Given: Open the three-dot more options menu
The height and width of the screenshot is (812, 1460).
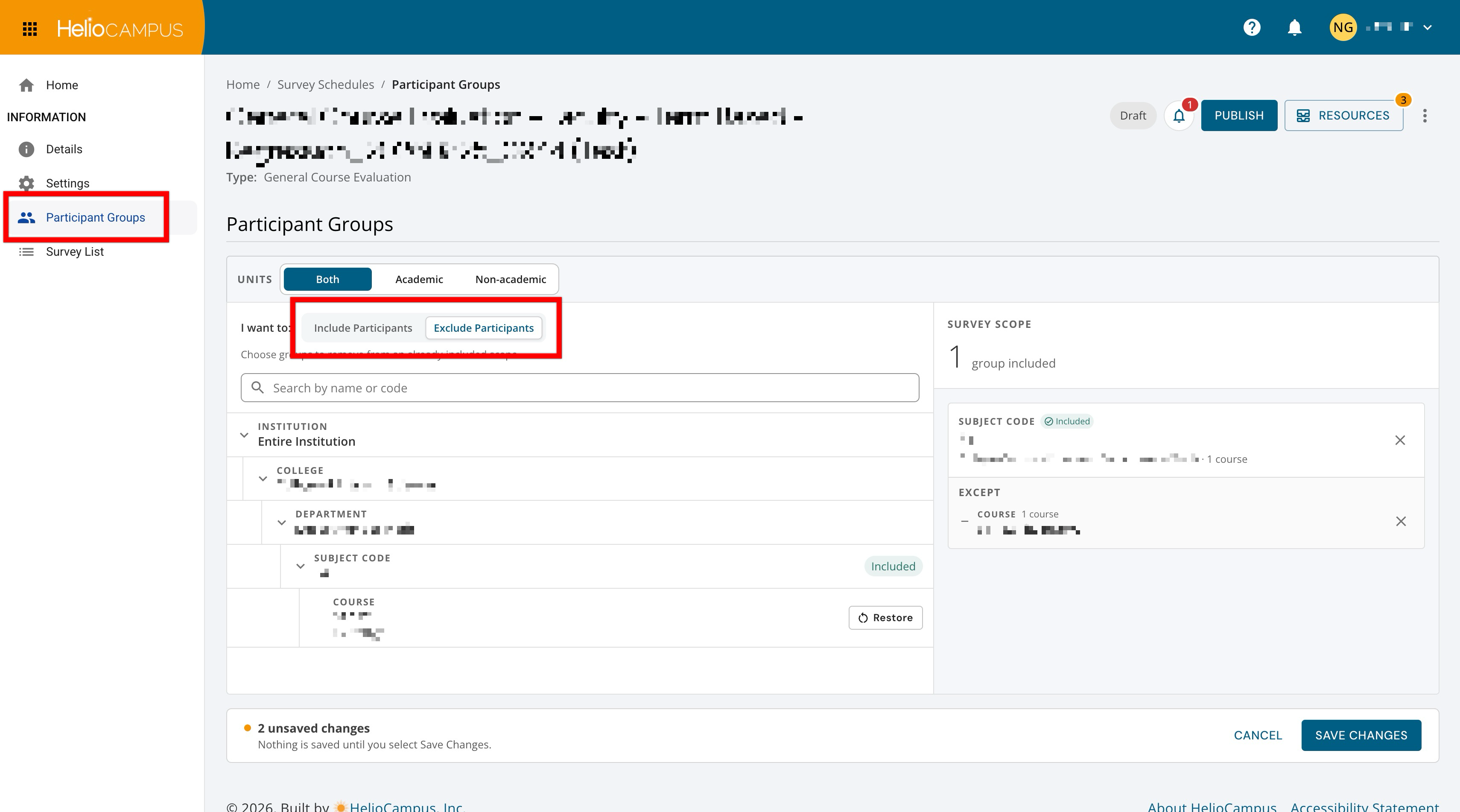Looking at the screenshot, I should click(x=1425, y=116).
